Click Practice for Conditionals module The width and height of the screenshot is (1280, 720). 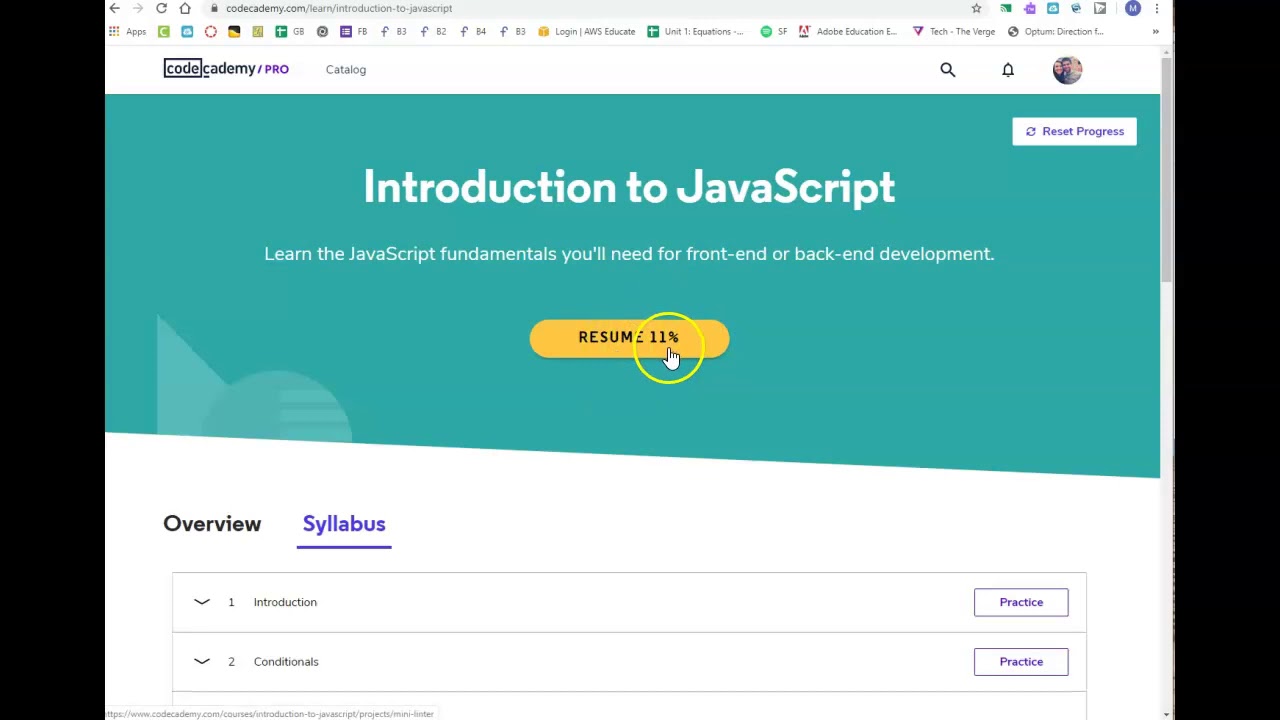(x=1021, y=661)
